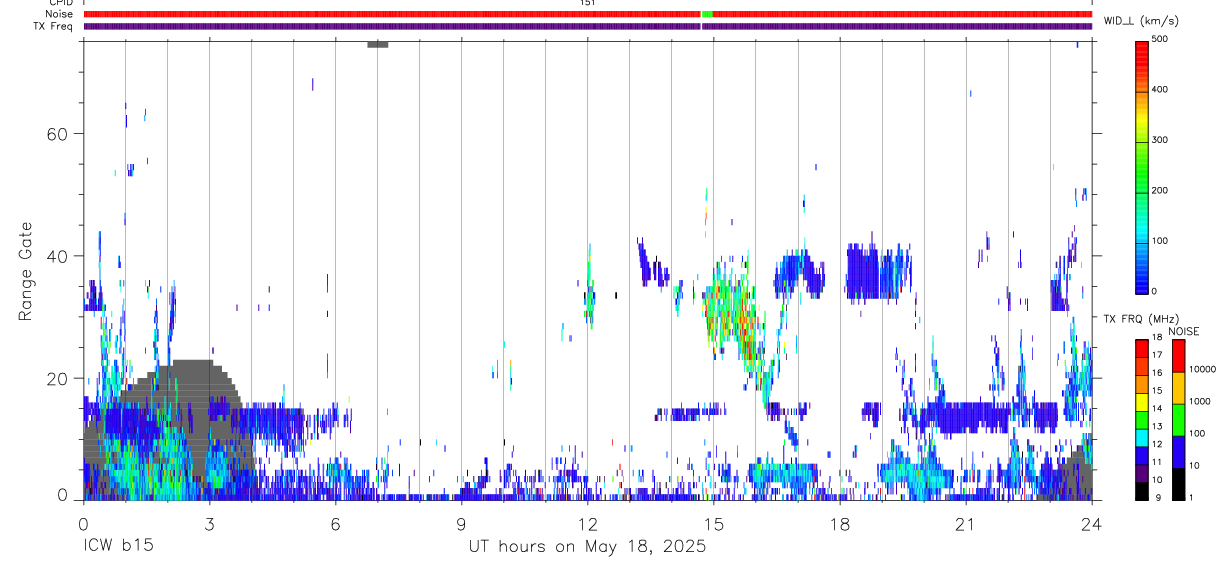
Task: Click the 'ICW b15' radar label
Action: [118, 546]
